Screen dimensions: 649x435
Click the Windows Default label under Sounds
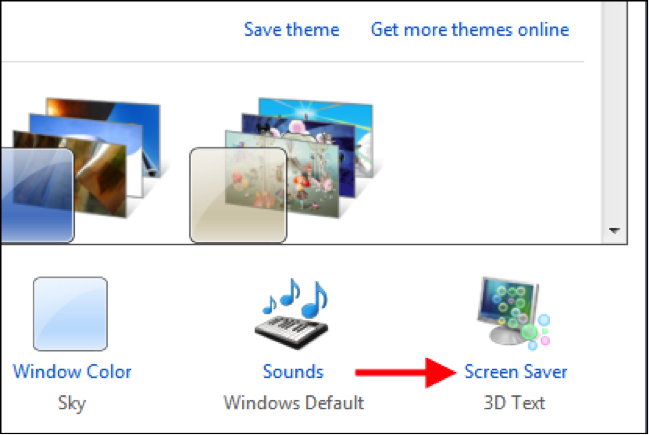pyautogui.click(x=293, y=403)
